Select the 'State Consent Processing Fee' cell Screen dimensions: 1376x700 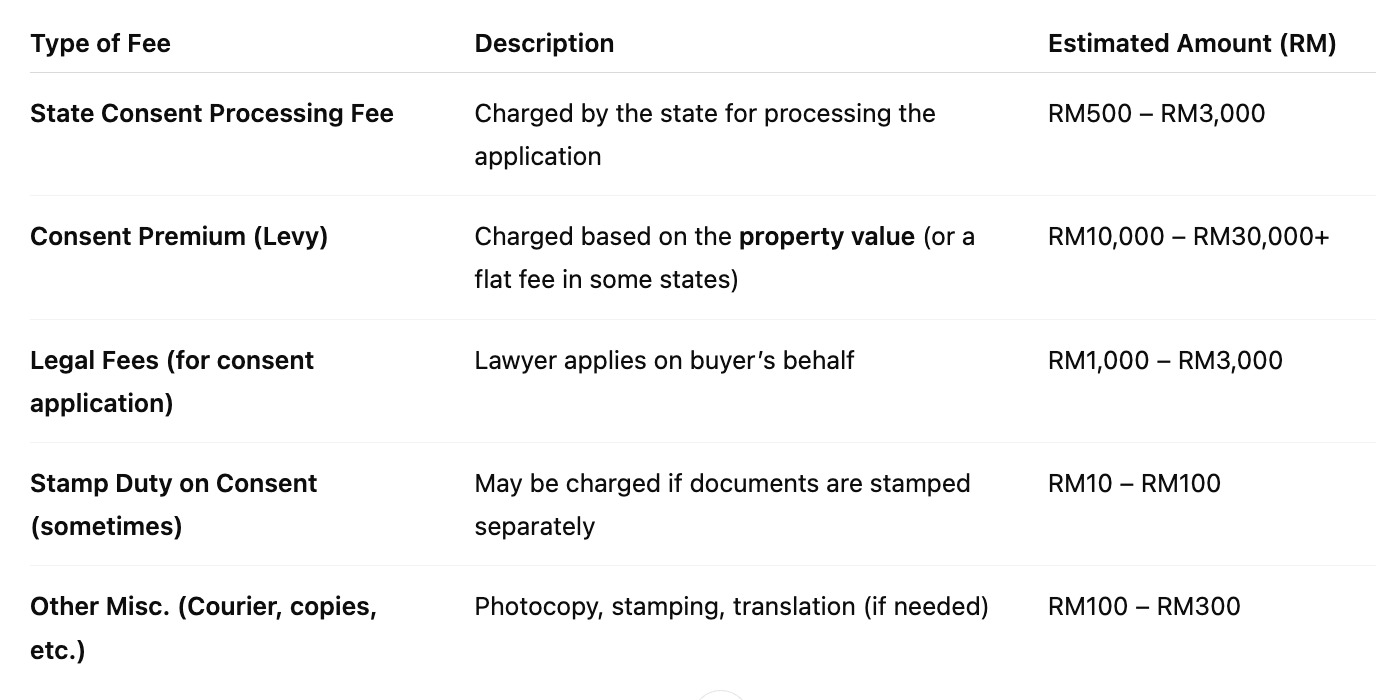212,114
